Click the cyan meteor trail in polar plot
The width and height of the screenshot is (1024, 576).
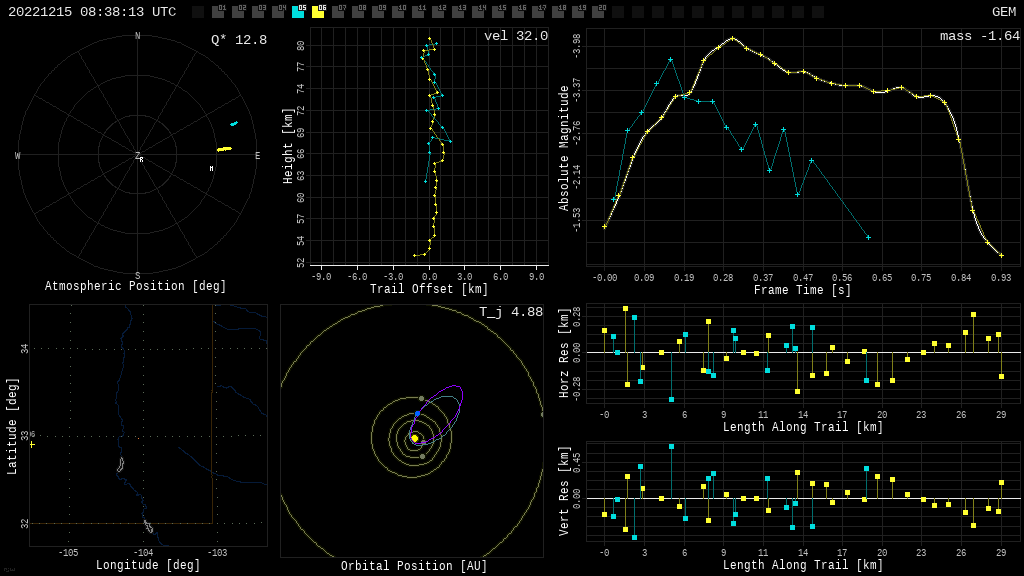pyautogui.click(x=234, y=124)
